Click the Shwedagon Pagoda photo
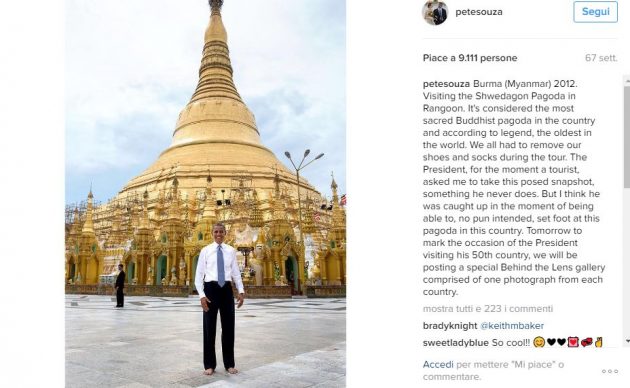The image size is (630, 388). point(205,194)
